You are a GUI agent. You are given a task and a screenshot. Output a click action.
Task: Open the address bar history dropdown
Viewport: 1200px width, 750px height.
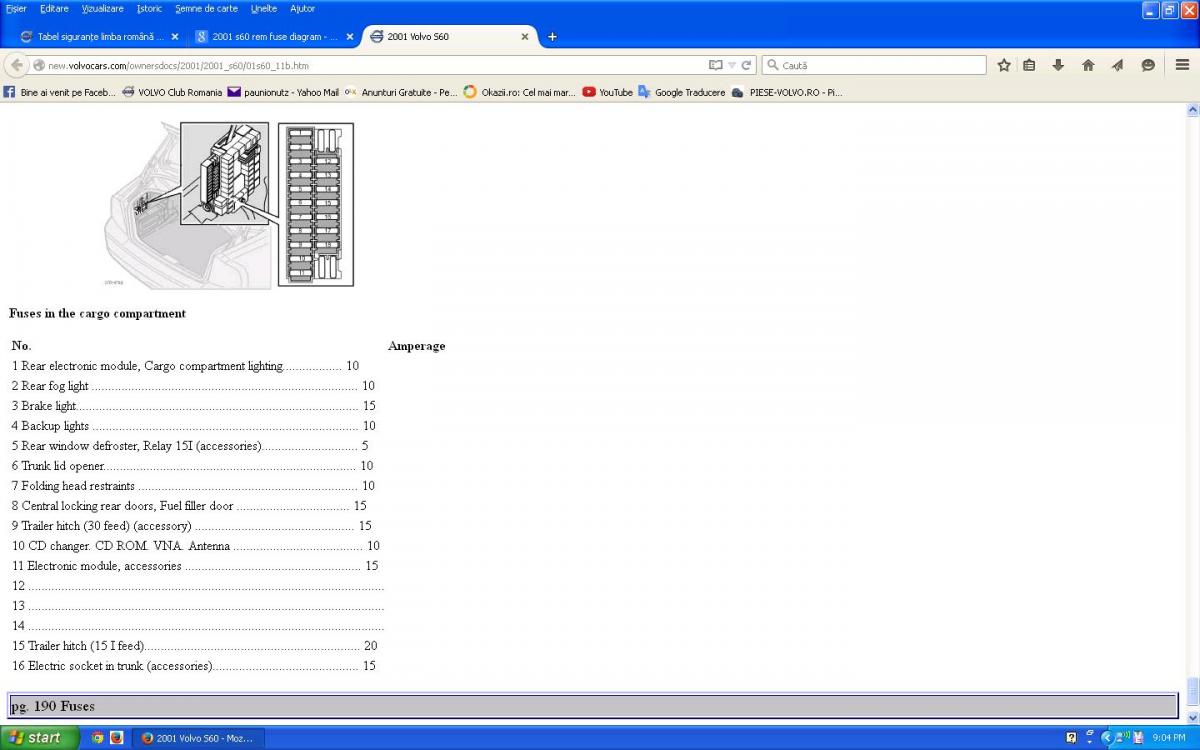point(732,65)
